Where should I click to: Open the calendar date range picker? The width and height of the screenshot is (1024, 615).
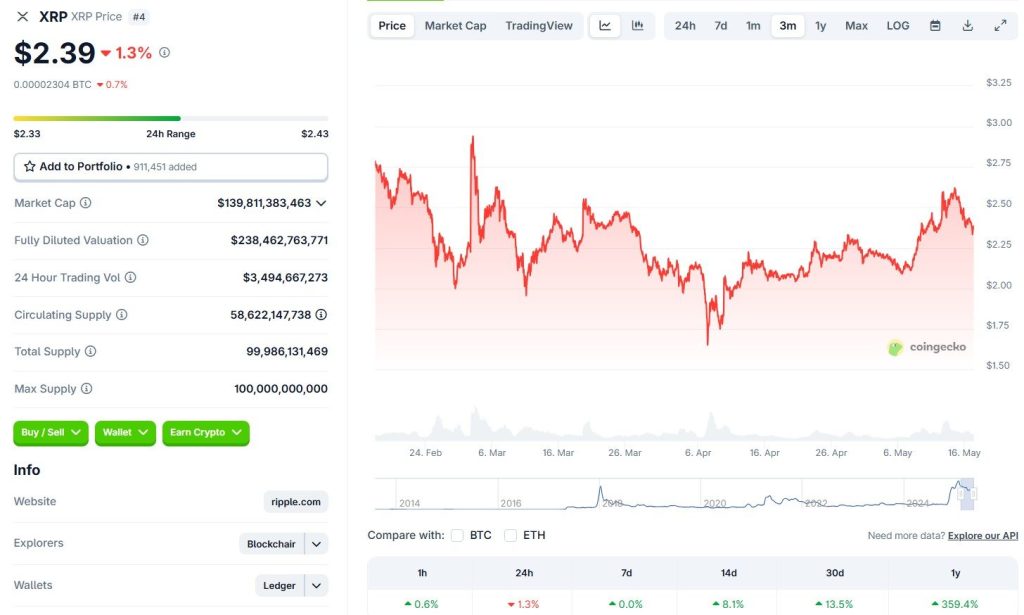935,26
